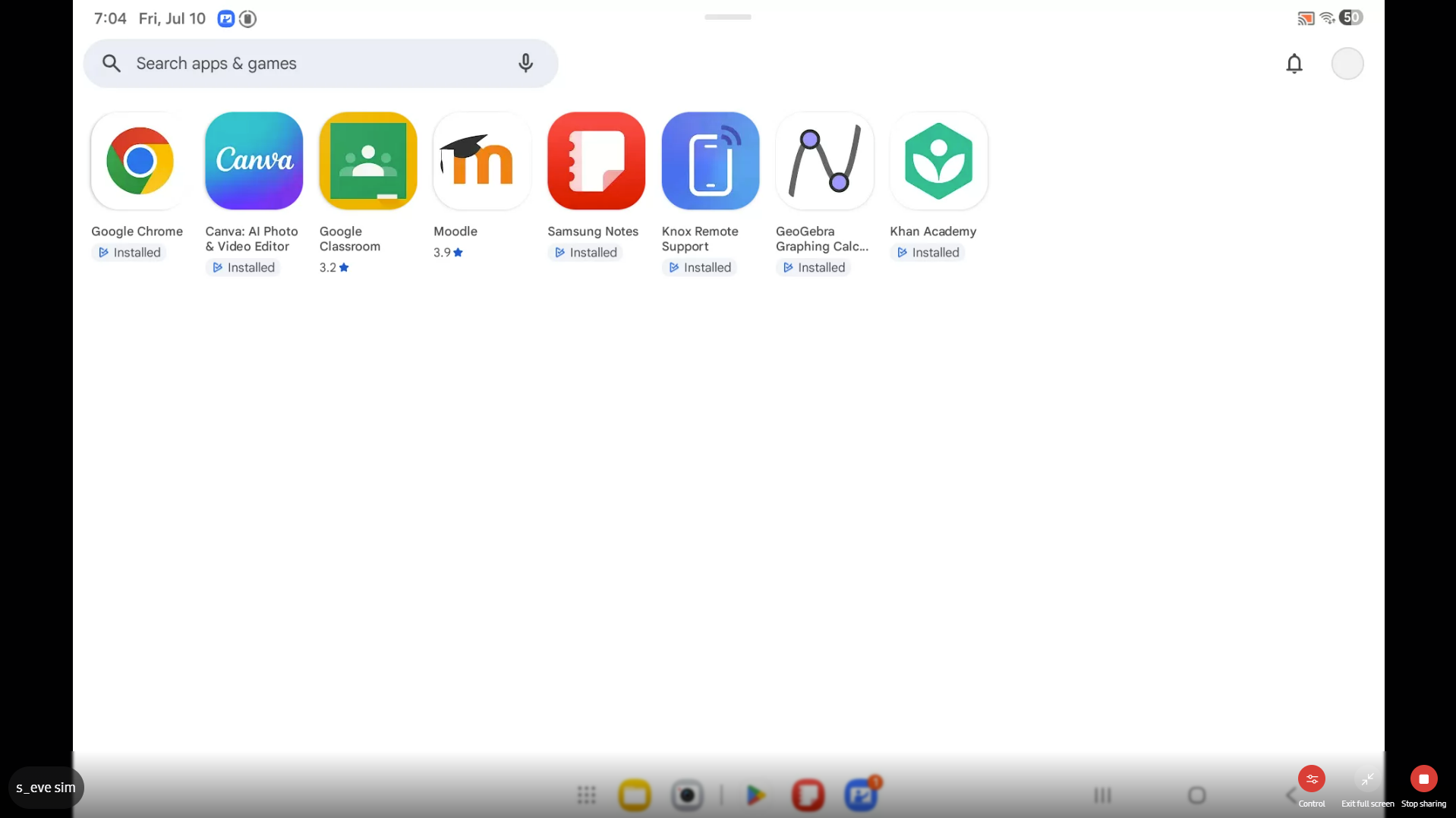The width and height of the screenshot is (1456, 818).
Task: Click the Knox Remote Support title
Action: (700, 239)
